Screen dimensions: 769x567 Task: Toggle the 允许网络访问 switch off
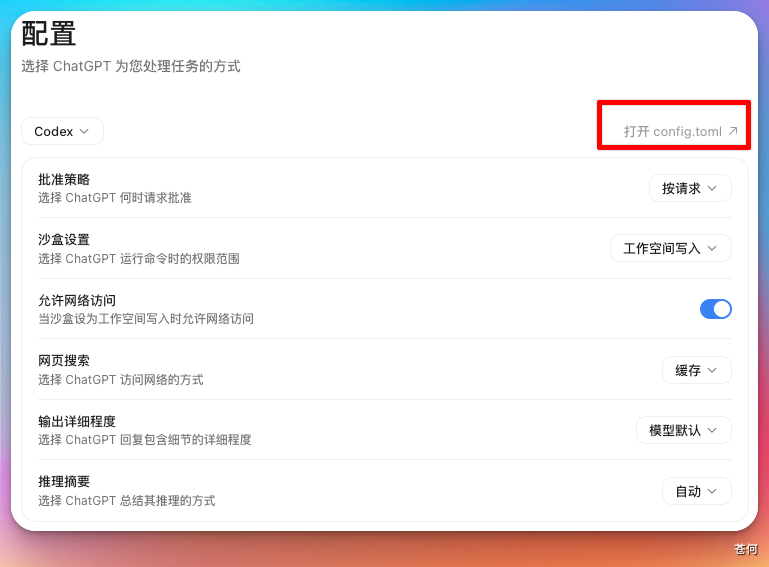point(716,309)
